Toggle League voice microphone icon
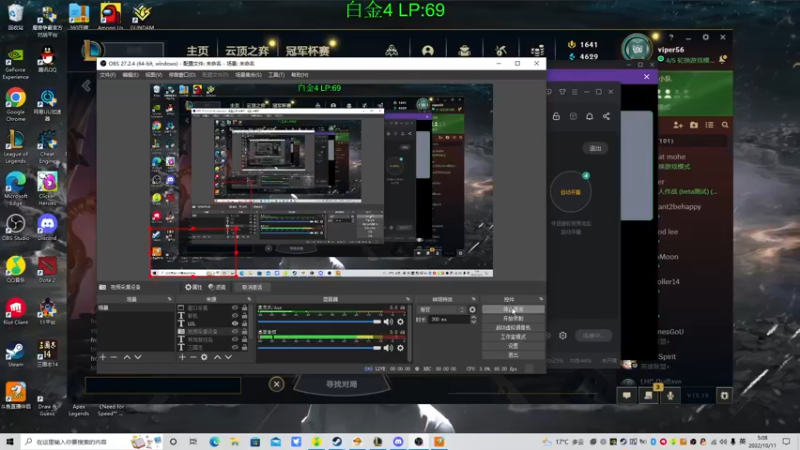Viewport: 800px width, 450px height. (x=670, y=395)
